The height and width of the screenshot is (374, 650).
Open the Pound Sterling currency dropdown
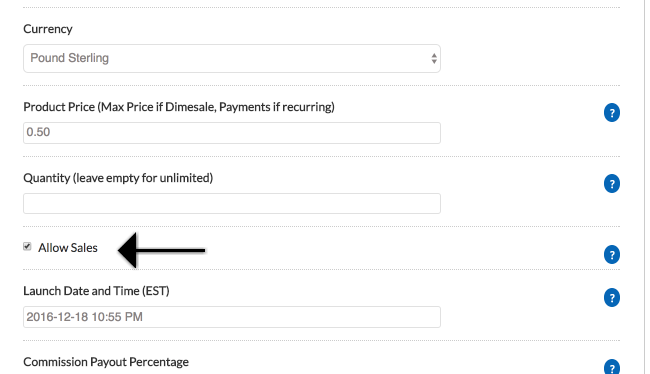coord(232,58)
